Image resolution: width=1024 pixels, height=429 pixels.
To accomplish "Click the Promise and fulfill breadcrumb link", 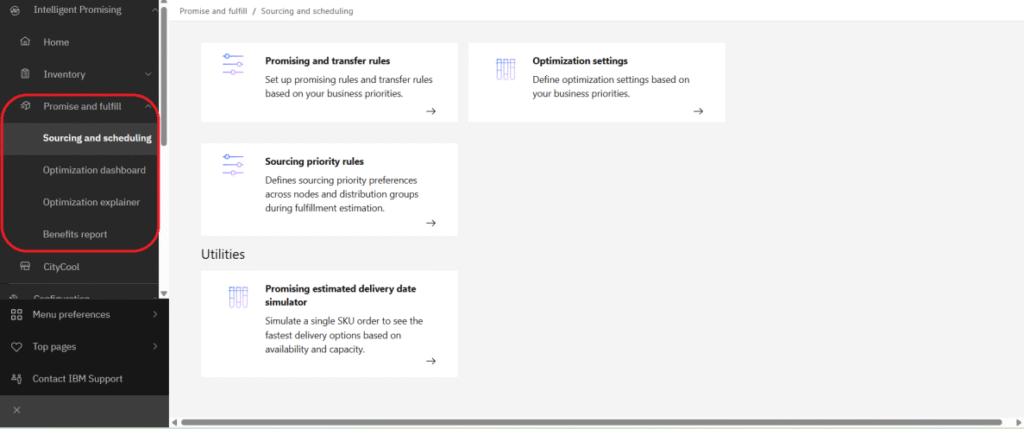I will [x=213, y=11].
